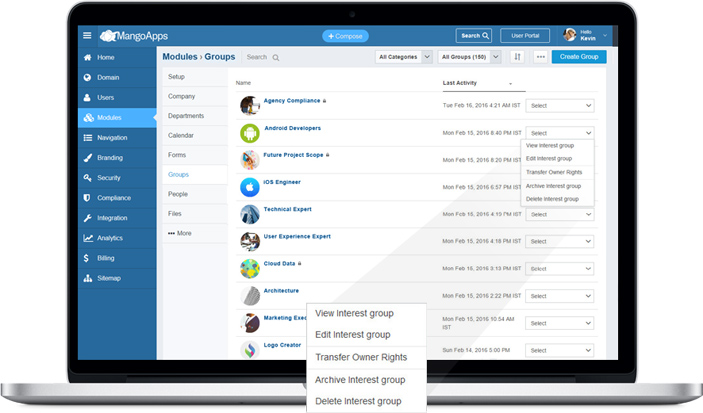Click the Users person icon
The height and width of the screenshot is (413, 703).
coord(87,97)
